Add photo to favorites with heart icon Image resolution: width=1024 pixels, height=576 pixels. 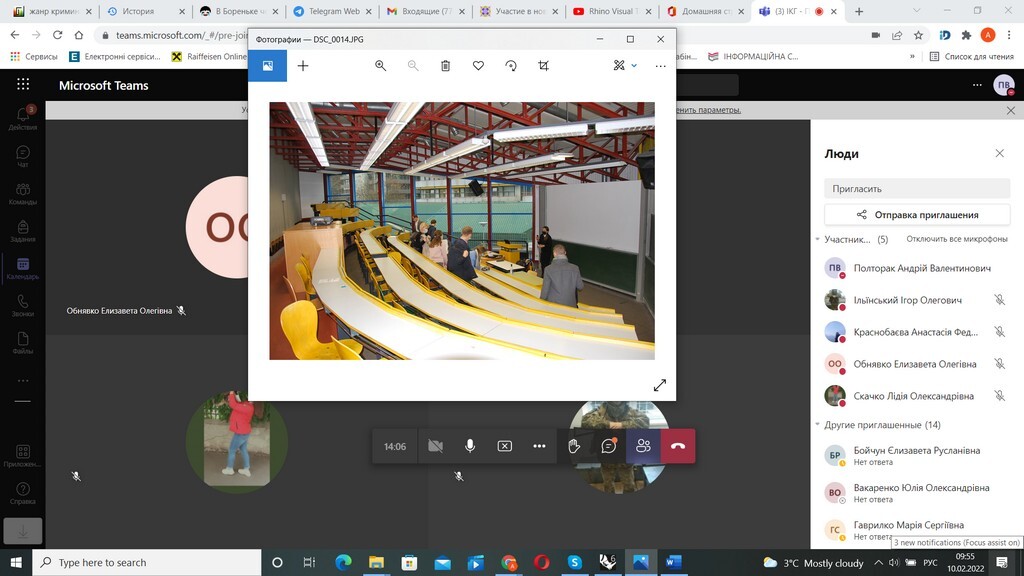(478, 66)
